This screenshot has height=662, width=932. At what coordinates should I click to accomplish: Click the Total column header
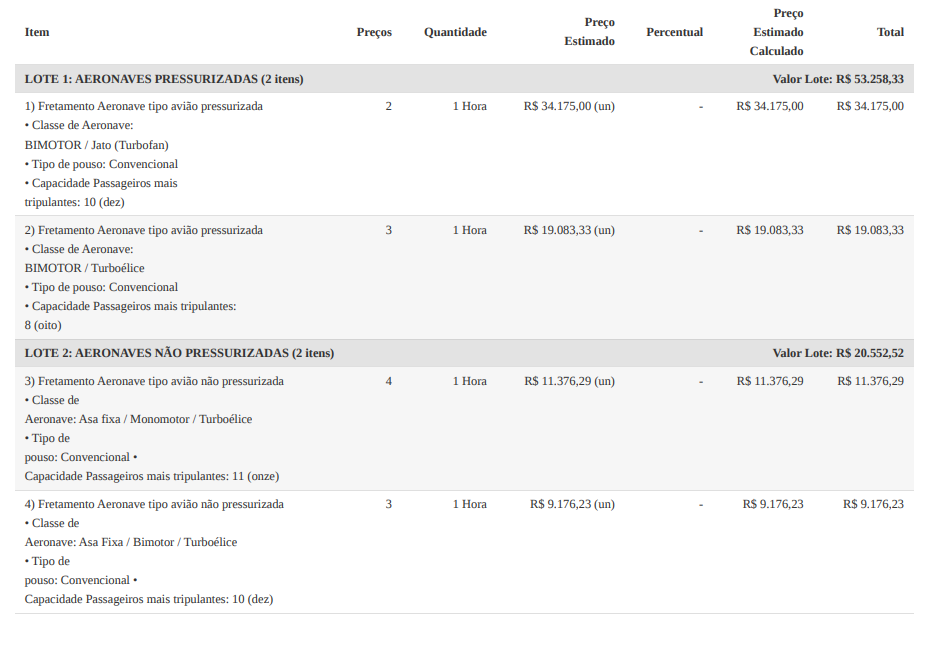click(890, 32)
